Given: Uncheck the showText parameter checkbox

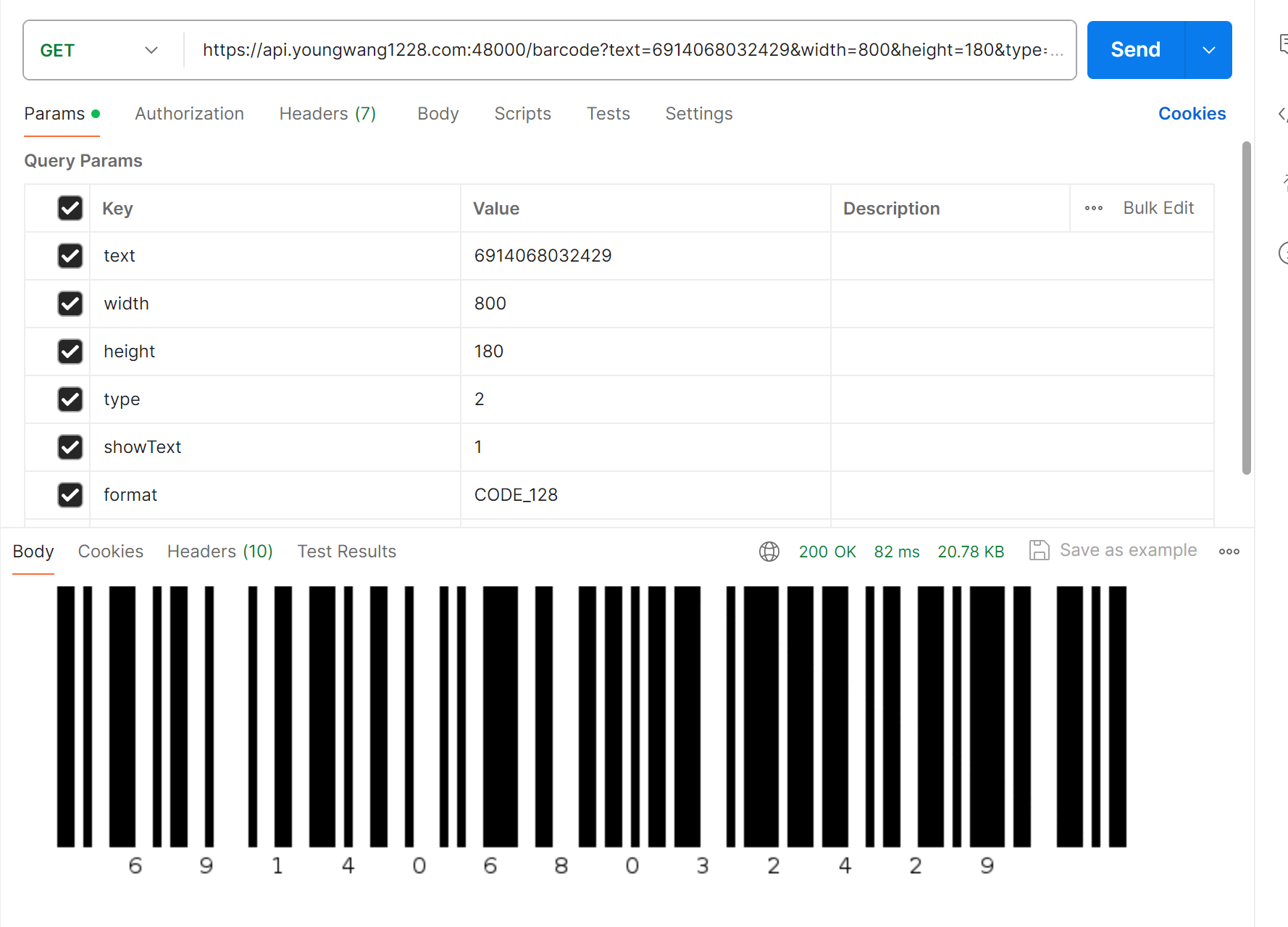Looking at the screenshot, I should pos(70,447).
